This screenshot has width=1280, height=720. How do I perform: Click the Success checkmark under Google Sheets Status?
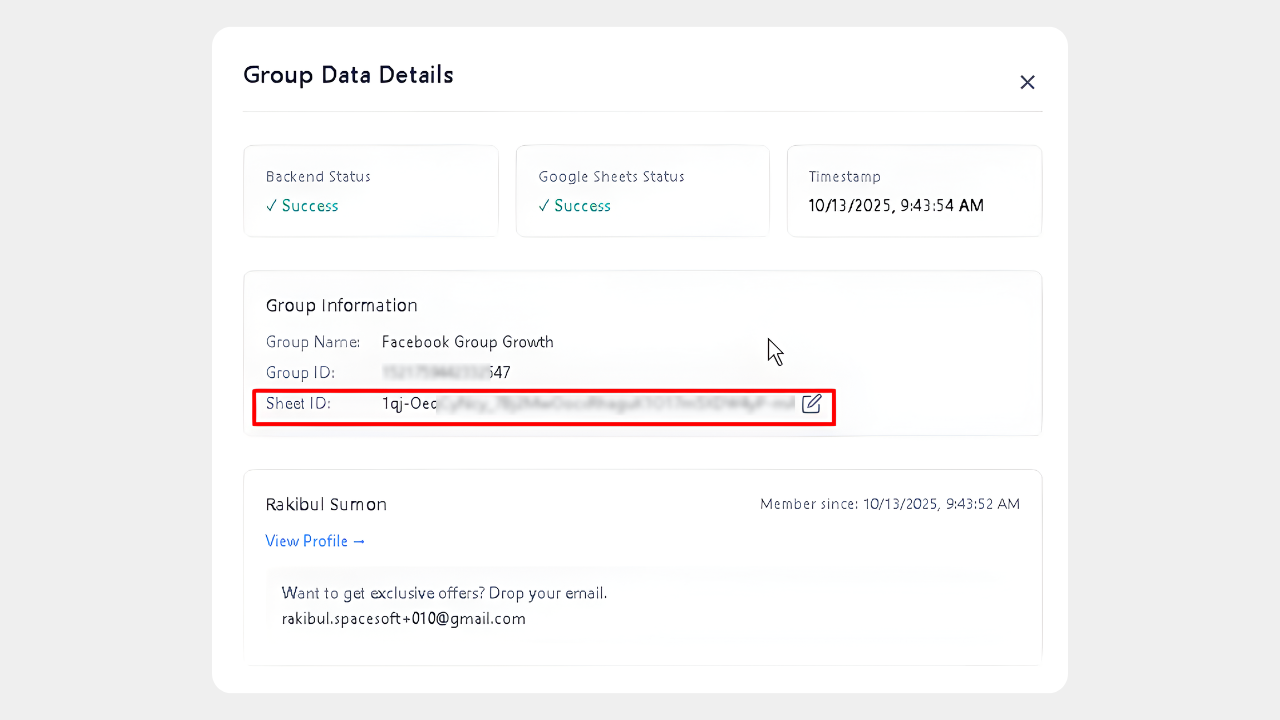click(574, 206)
